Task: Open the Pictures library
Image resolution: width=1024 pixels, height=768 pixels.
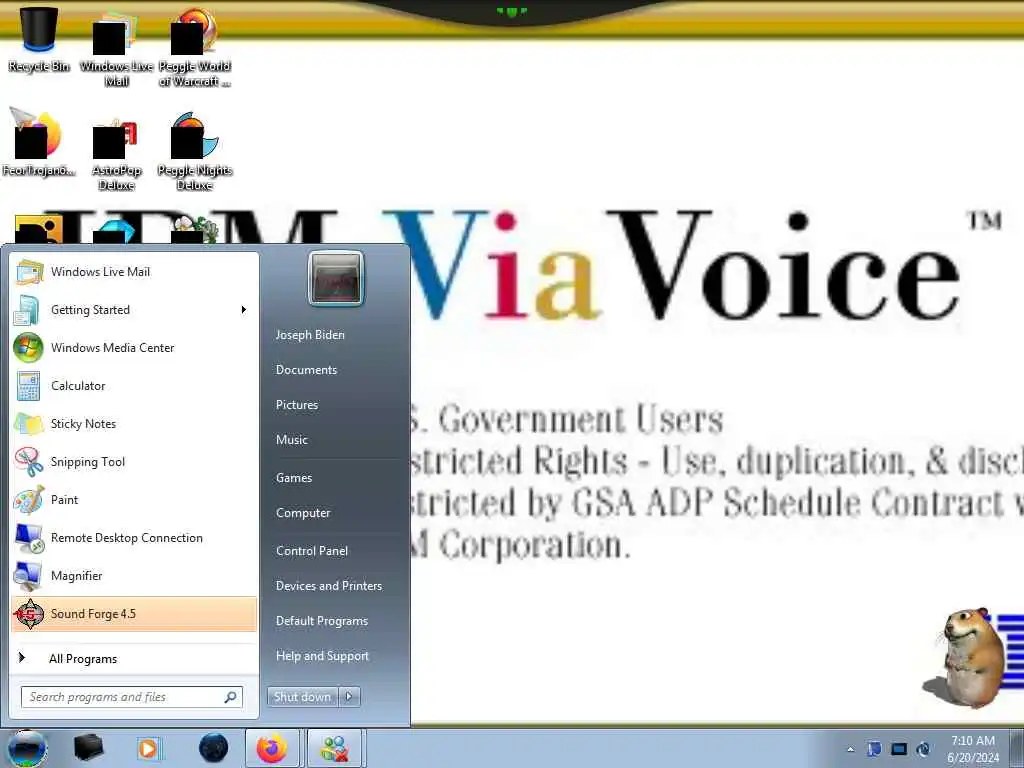Action: [296, 405]
